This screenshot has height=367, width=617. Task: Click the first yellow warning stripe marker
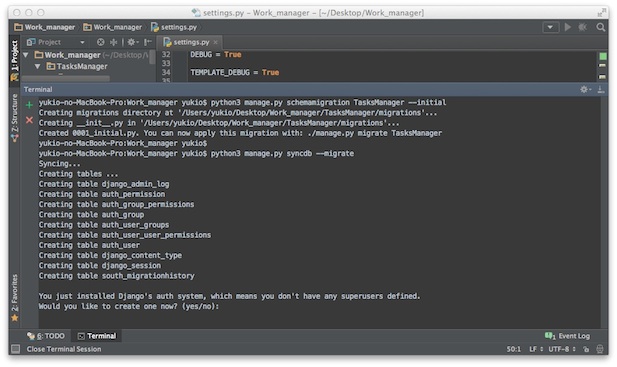pyautogui.click(x=602, y=66)
